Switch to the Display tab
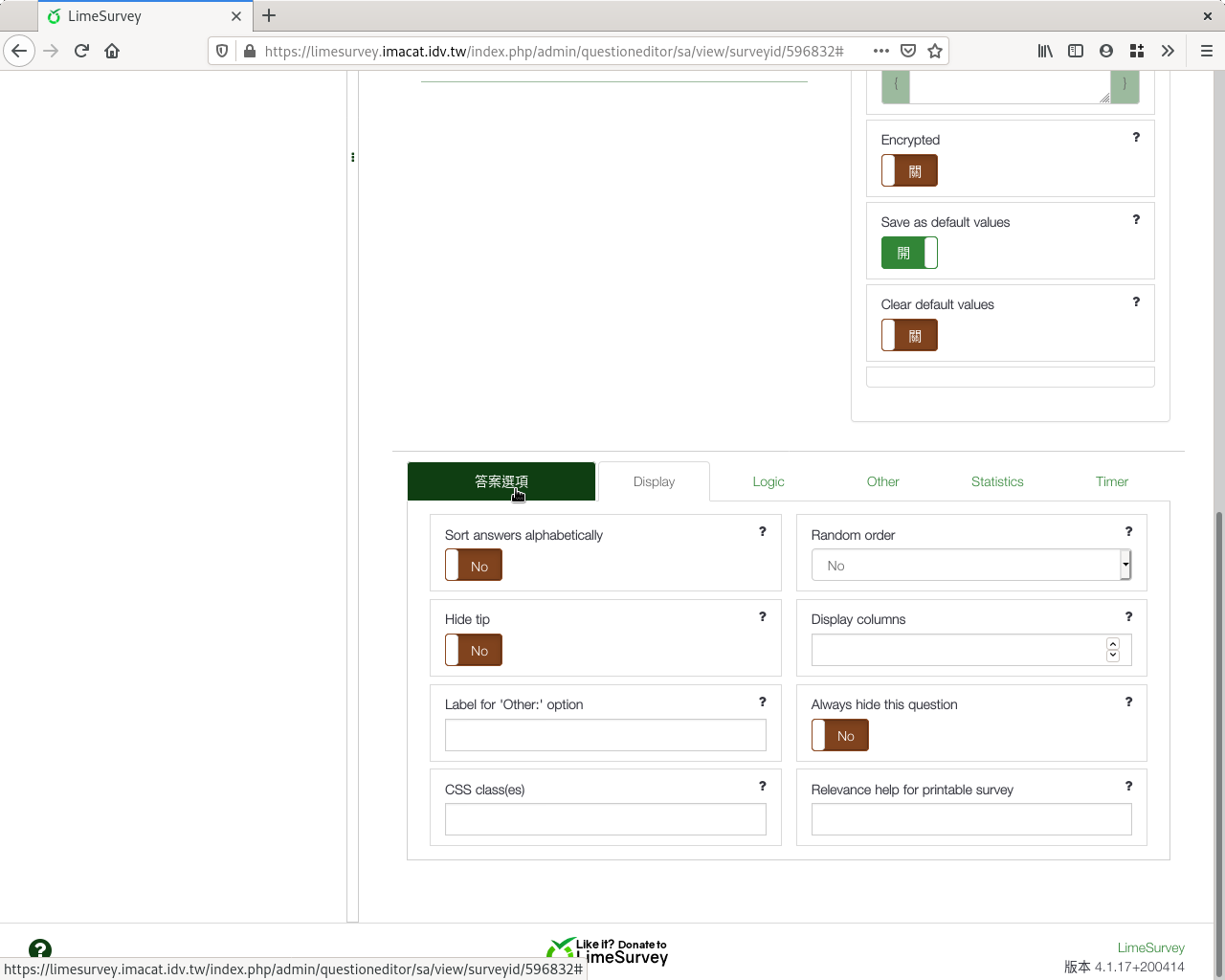1225x980 pixels. point(654,481)
